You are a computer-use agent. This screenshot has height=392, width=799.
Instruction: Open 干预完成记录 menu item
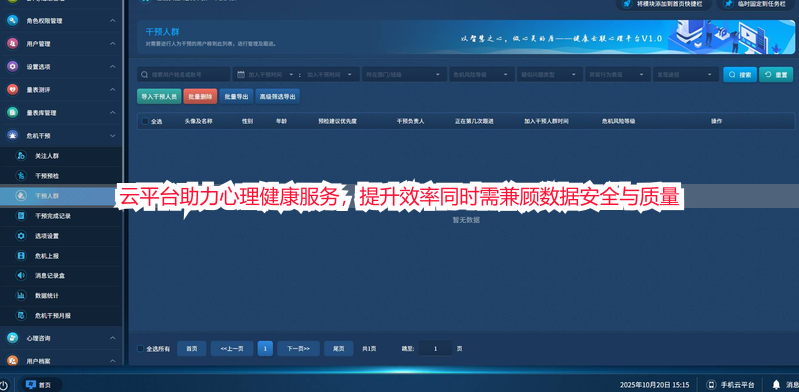coord(61,216)
